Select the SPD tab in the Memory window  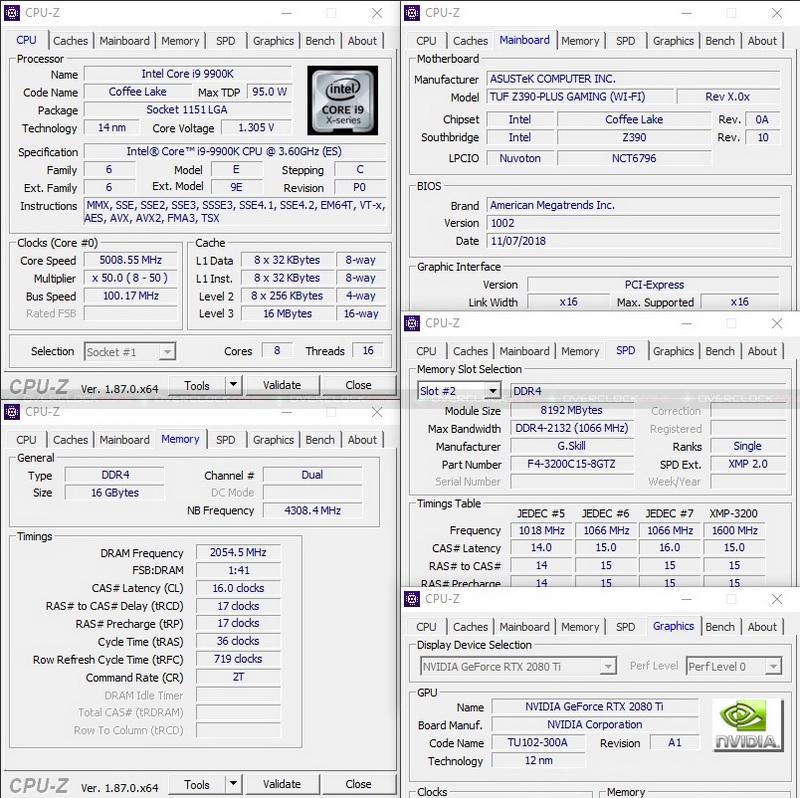(226, 440)
